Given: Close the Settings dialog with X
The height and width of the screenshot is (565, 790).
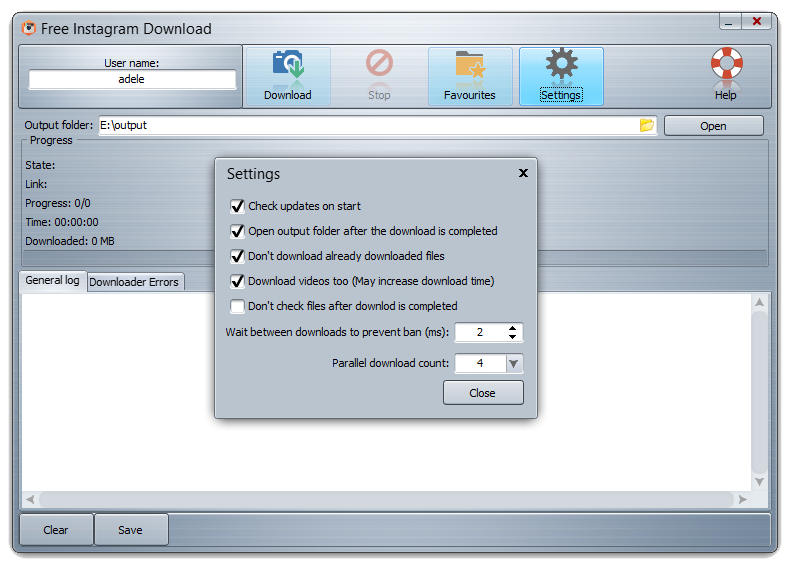Looking at the screenshot, I should pos(523,173).
